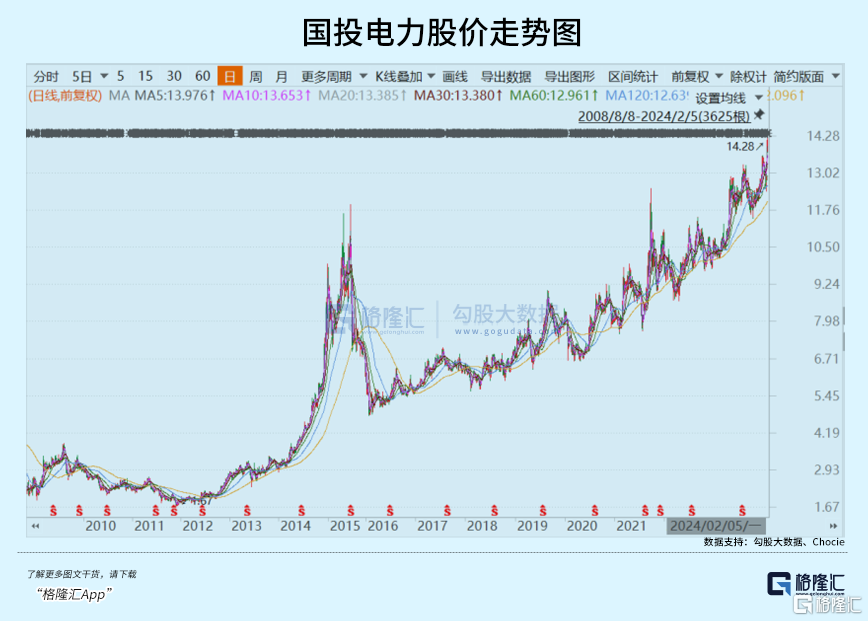Click the 2.93 price axis label
Image resolution: width=868 pixels, height=621 pixels.
[x=827, y=470]
